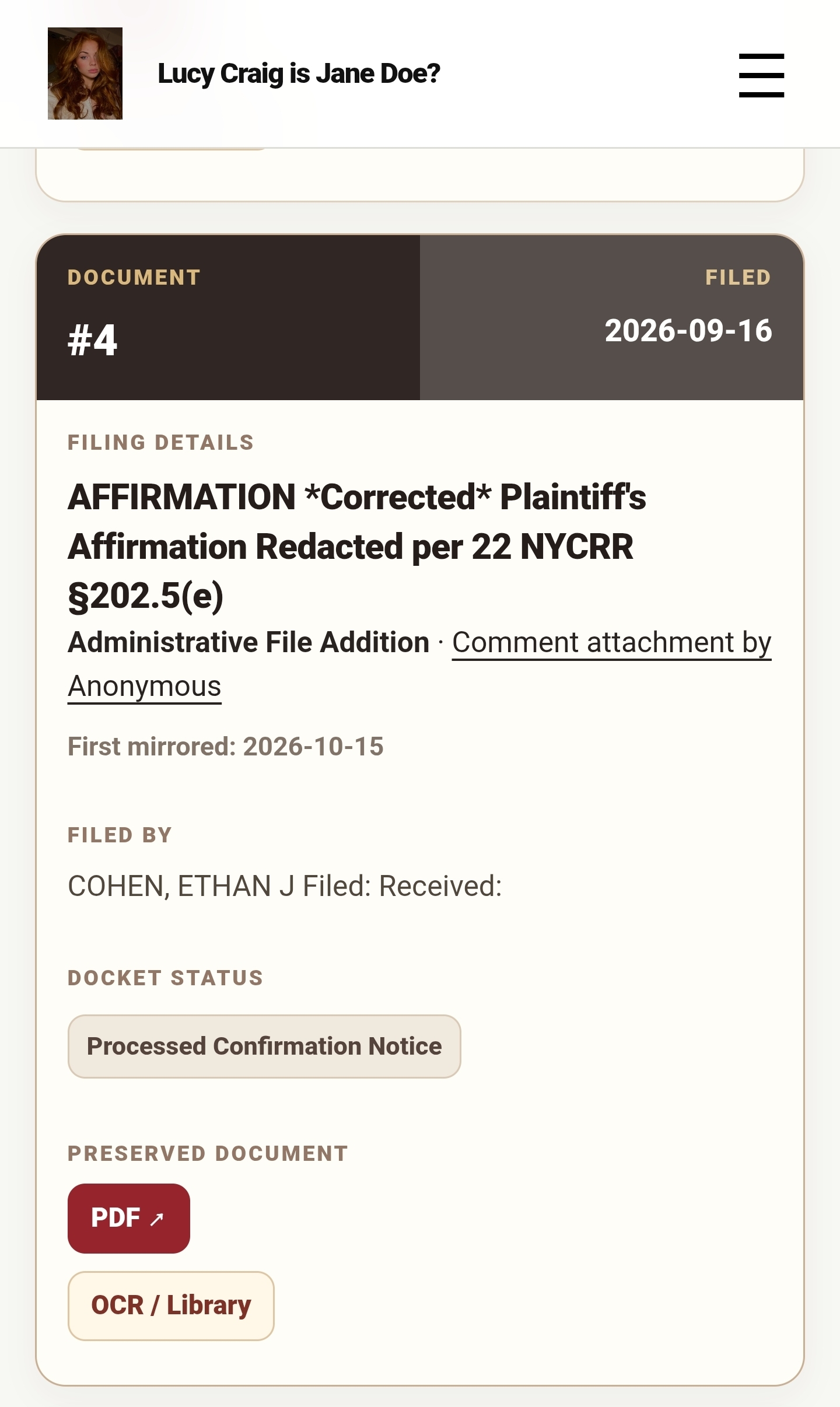Select the 'First mirrored: 2026-10-15' line
This screenshot has width=840, height=1407.
coord(226,747)
